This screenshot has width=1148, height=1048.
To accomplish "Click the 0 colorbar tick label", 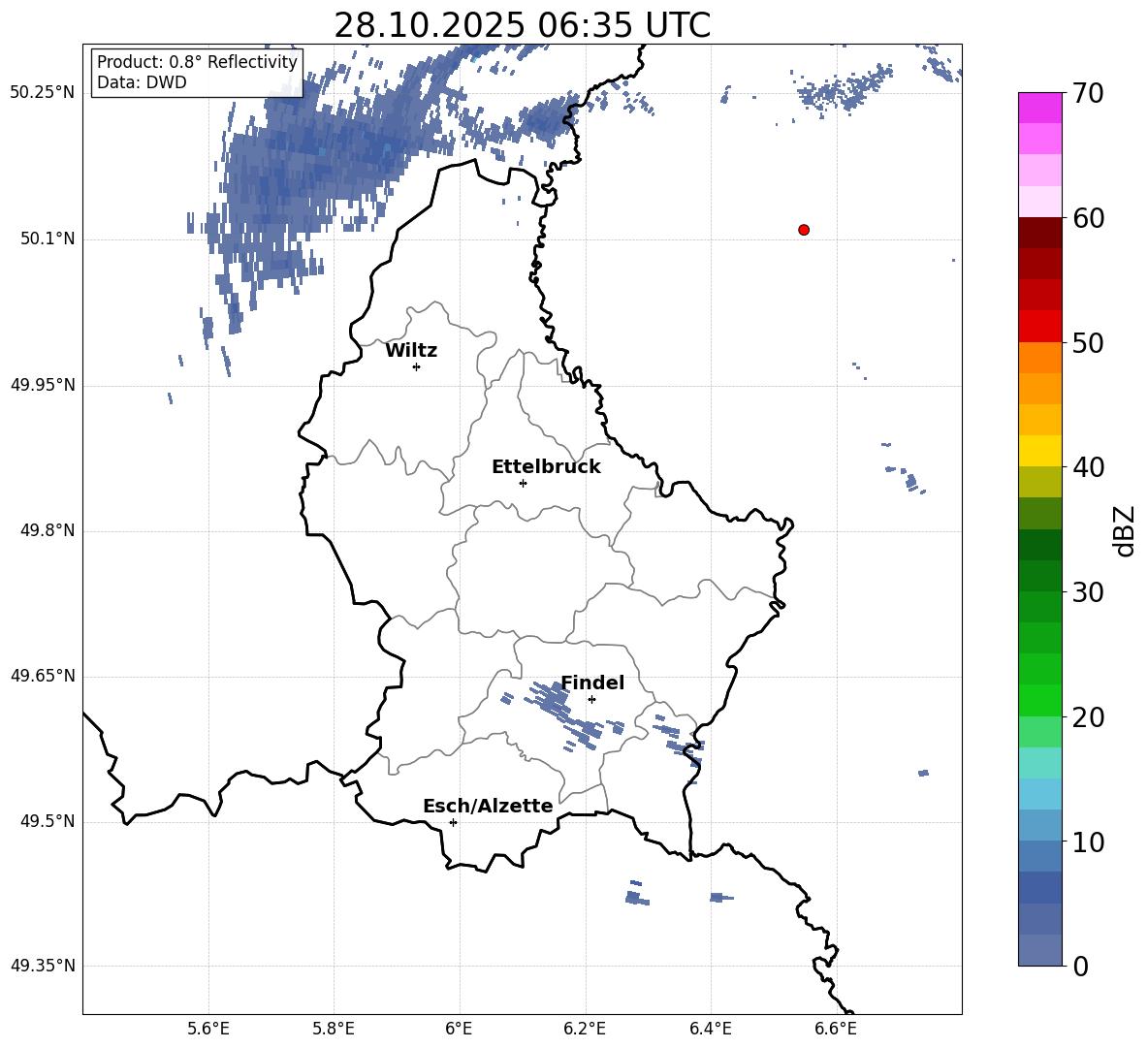I will coord(1080,966).
